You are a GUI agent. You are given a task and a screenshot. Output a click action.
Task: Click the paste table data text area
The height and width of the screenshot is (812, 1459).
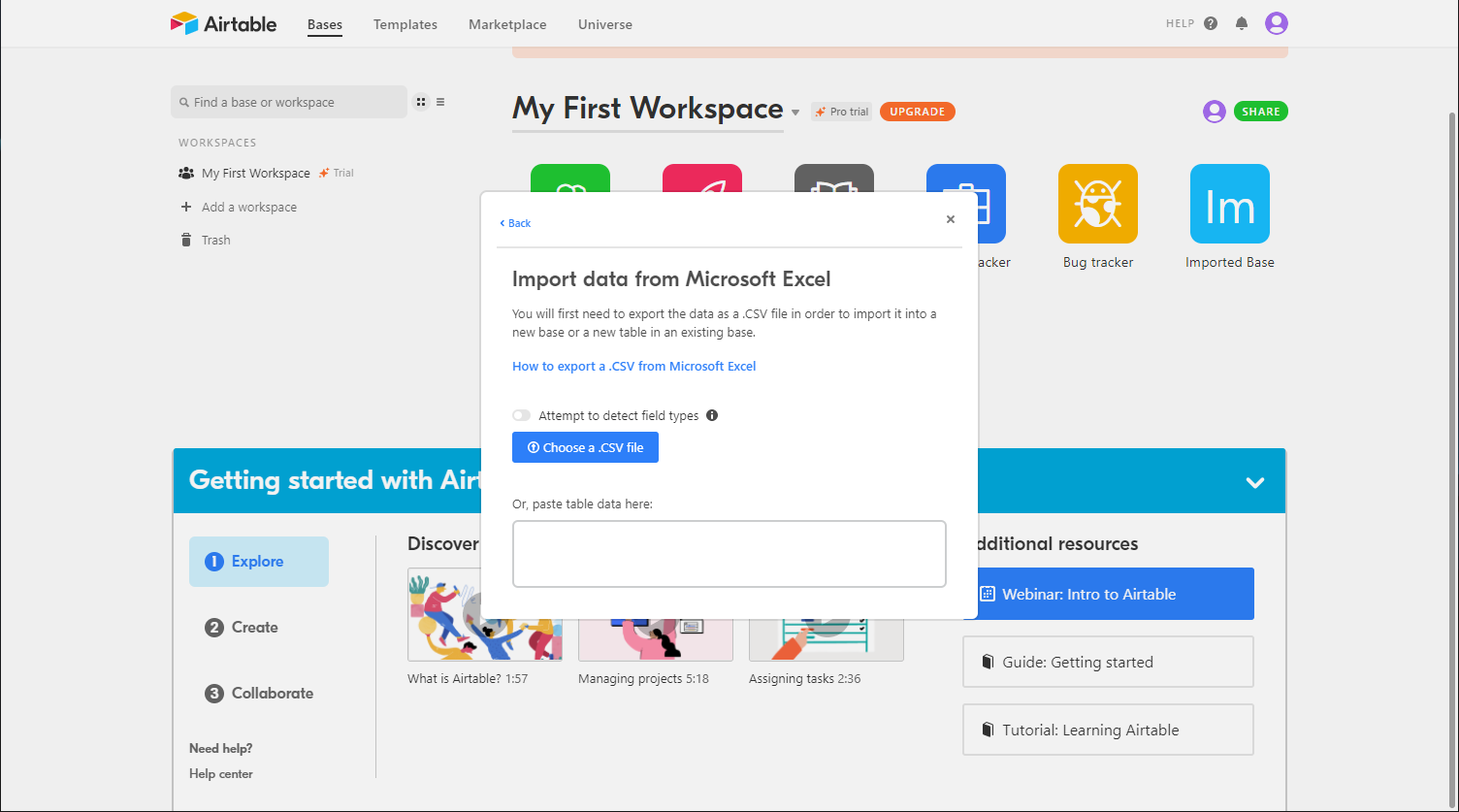[729, 554]
